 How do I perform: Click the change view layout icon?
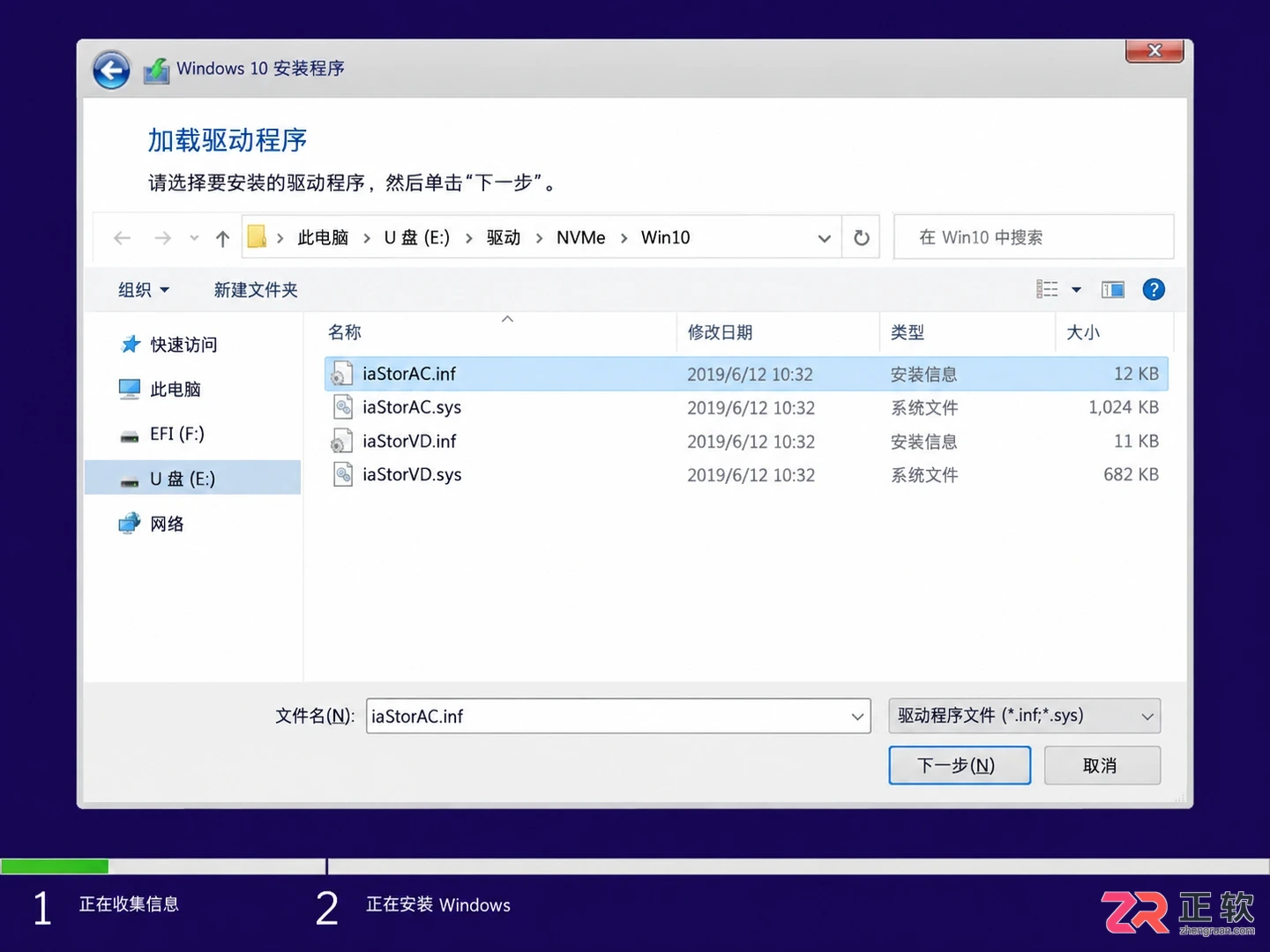[1047, 289]
